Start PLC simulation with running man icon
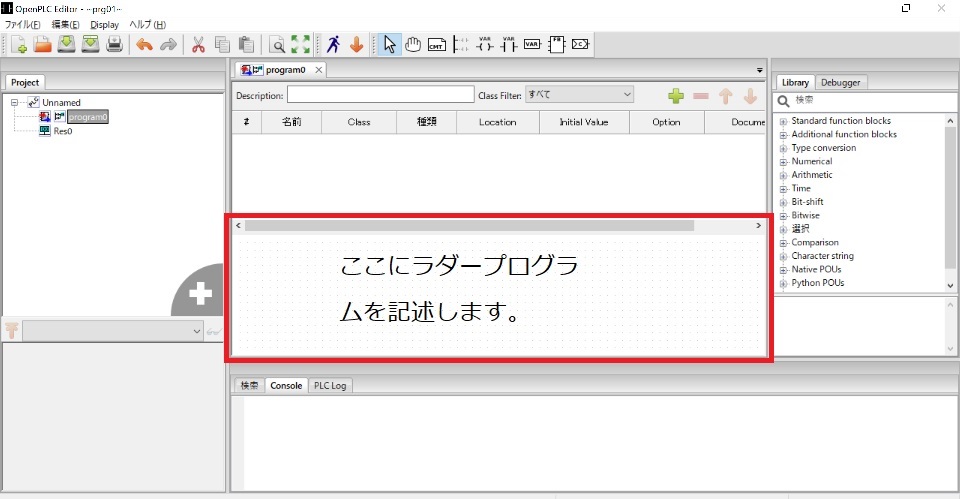The height and width of the screenshot is (499, 964). [333, 44]
